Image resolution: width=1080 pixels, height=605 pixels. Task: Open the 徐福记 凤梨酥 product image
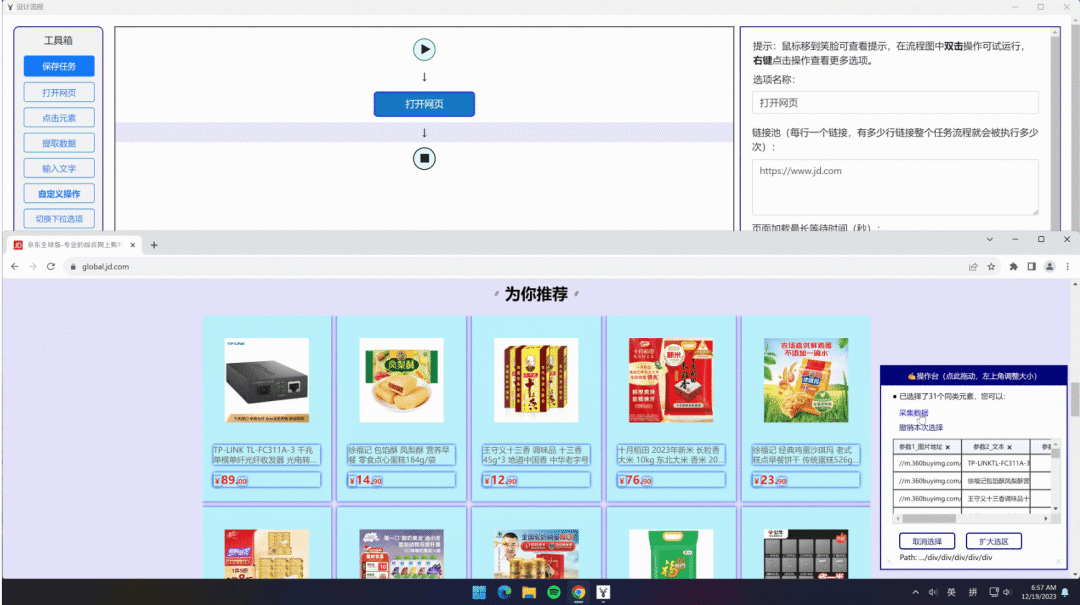(x=402, y=380)
